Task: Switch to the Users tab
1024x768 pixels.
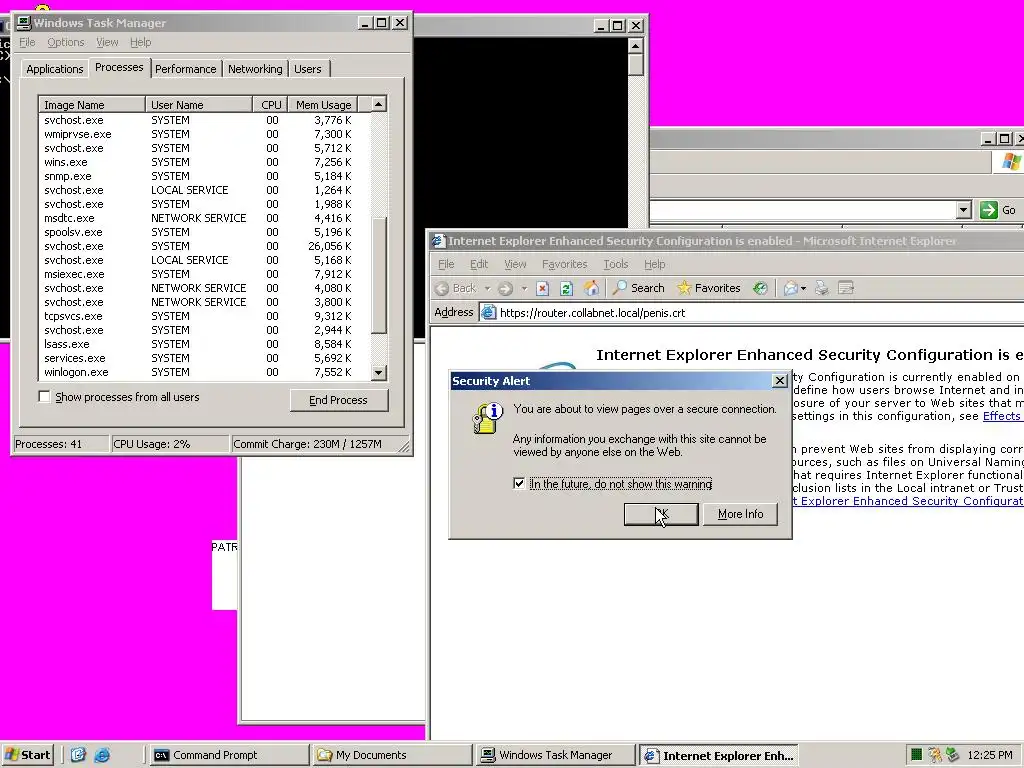Action: pyautogui.click(x=308, y=69)
